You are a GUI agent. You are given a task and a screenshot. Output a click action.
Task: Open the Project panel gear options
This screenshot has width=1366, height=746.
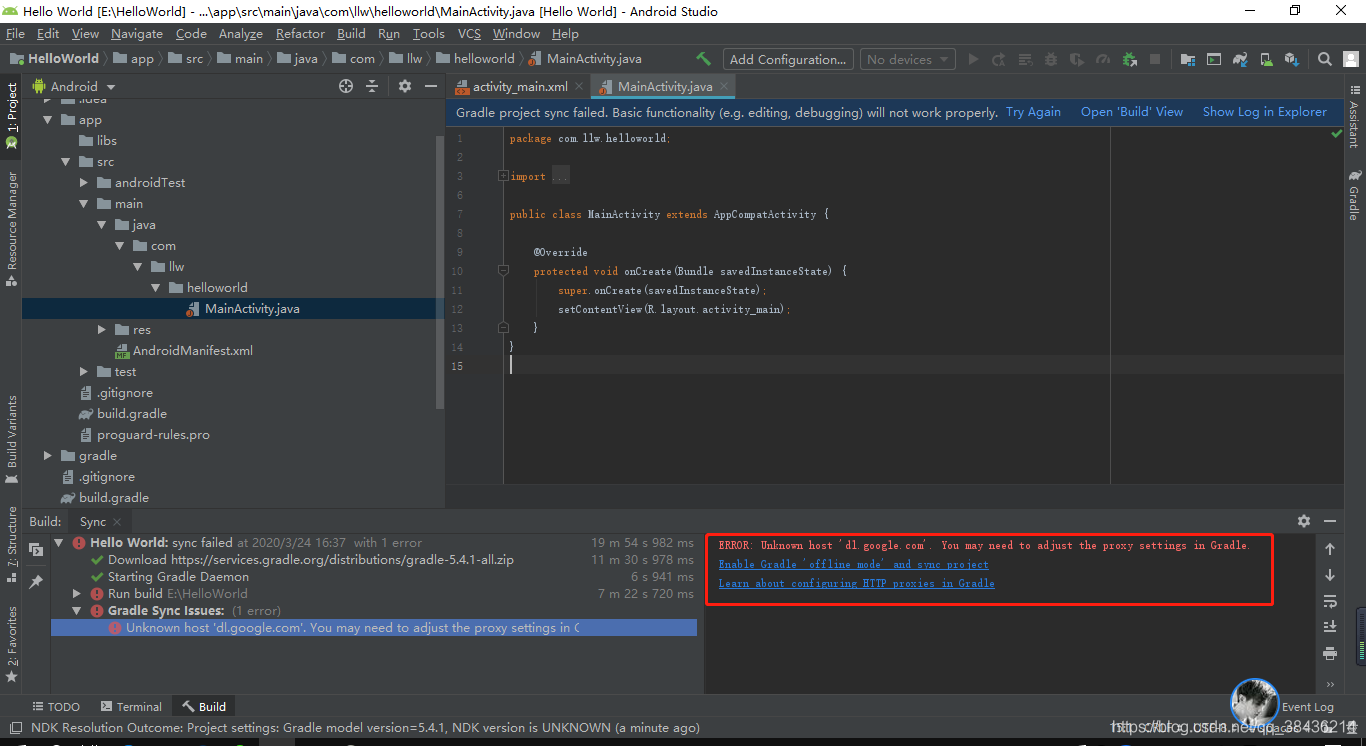pyautogui.click(x=405, y=86)
